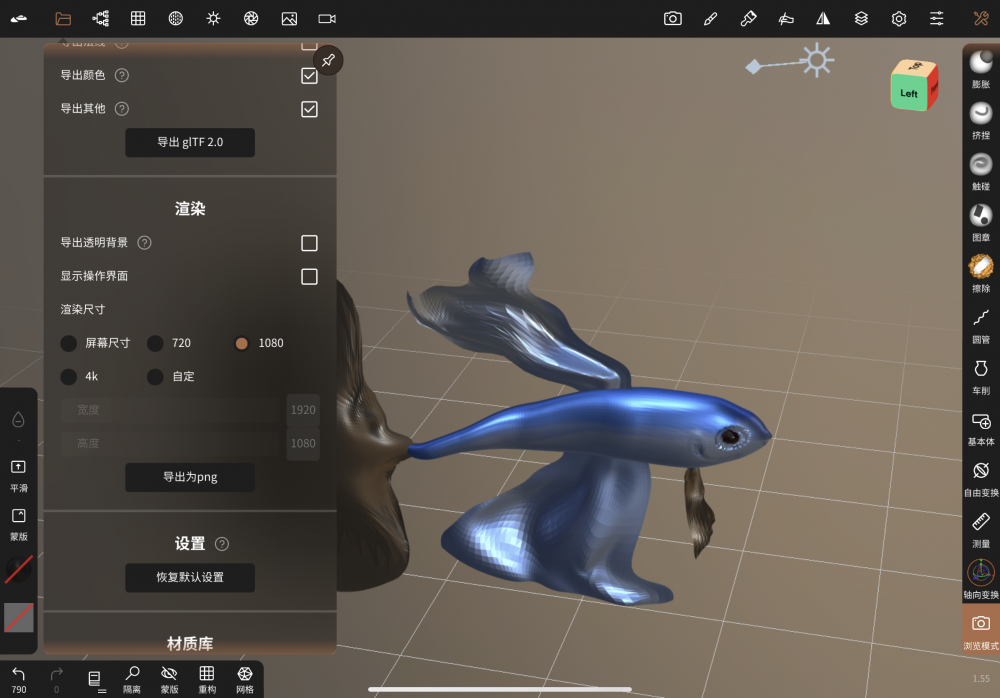Select the 4k render size option
The height and width of the screenshot is (698, 1000).
69,377
